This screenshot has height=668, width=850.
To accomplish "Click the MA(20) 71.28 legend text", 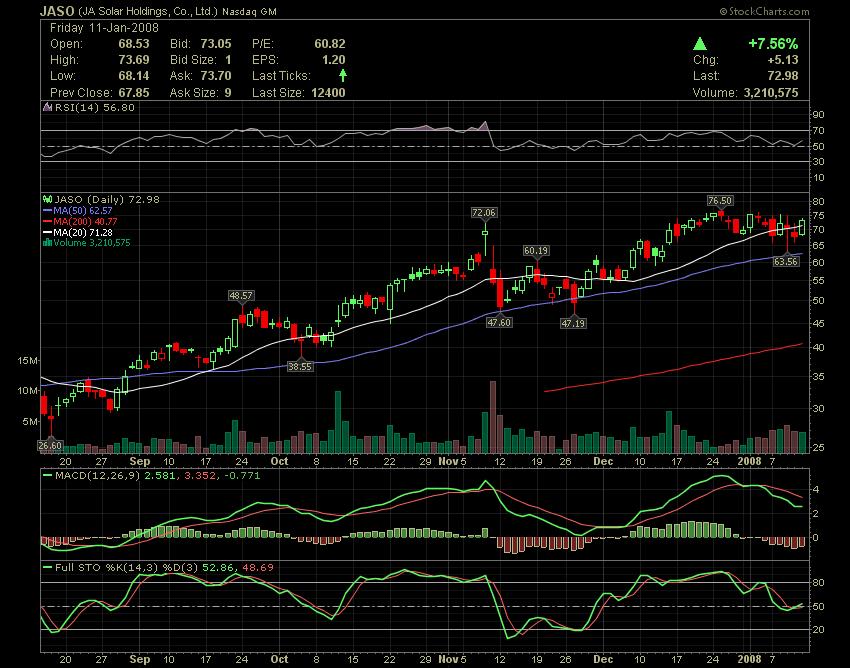I will click(83, 233).
